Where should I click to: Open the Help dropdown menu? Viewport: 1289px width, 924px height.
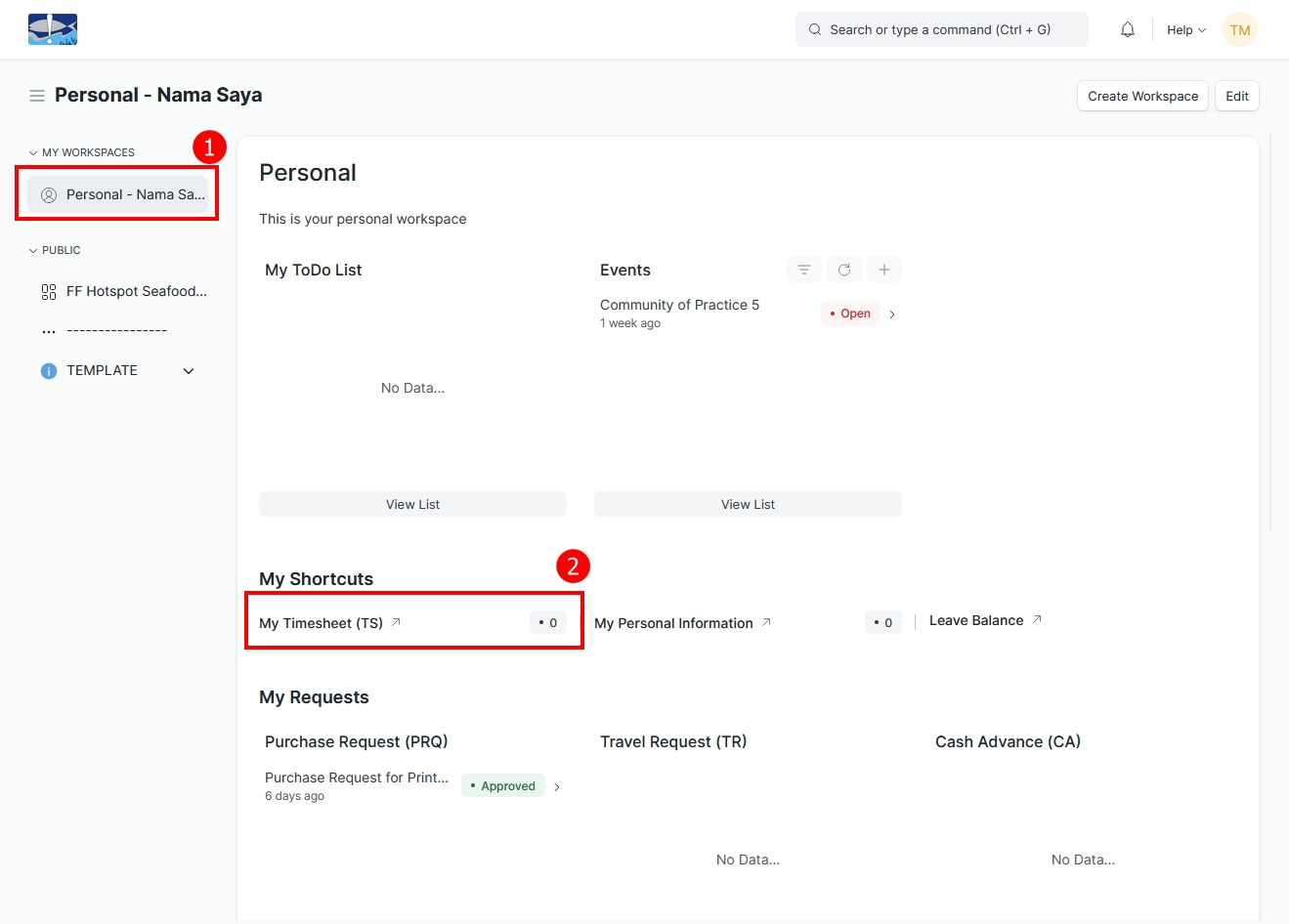point(1185,29)
